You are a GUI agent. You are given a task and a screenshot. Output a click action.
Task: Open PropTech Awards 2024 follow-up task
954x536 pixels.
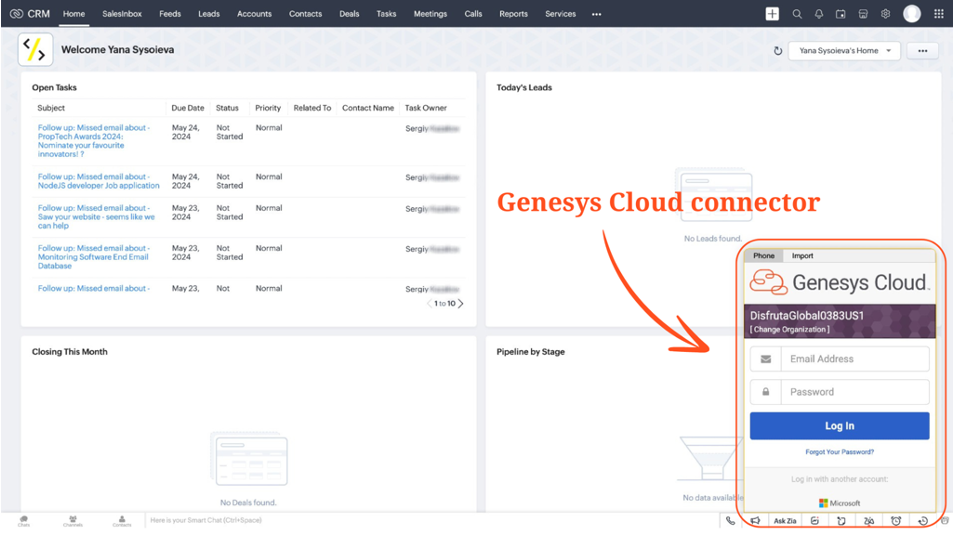pos(93,141)
